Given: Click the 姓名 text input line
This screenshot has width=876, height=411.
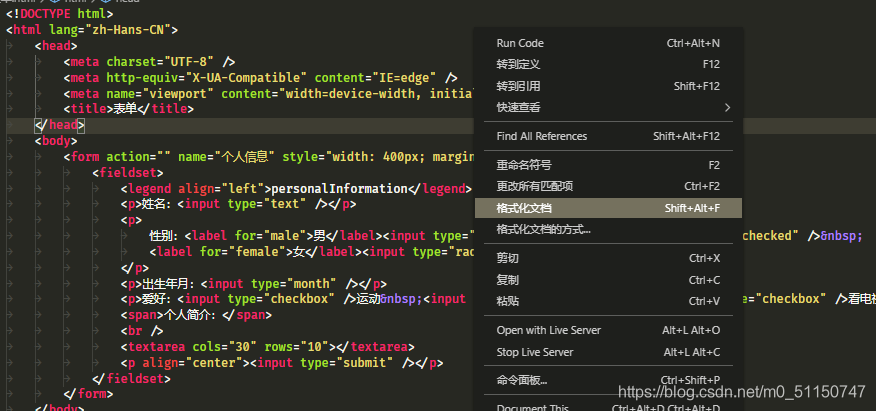Looking at the screenshot, I should [239, 204].
